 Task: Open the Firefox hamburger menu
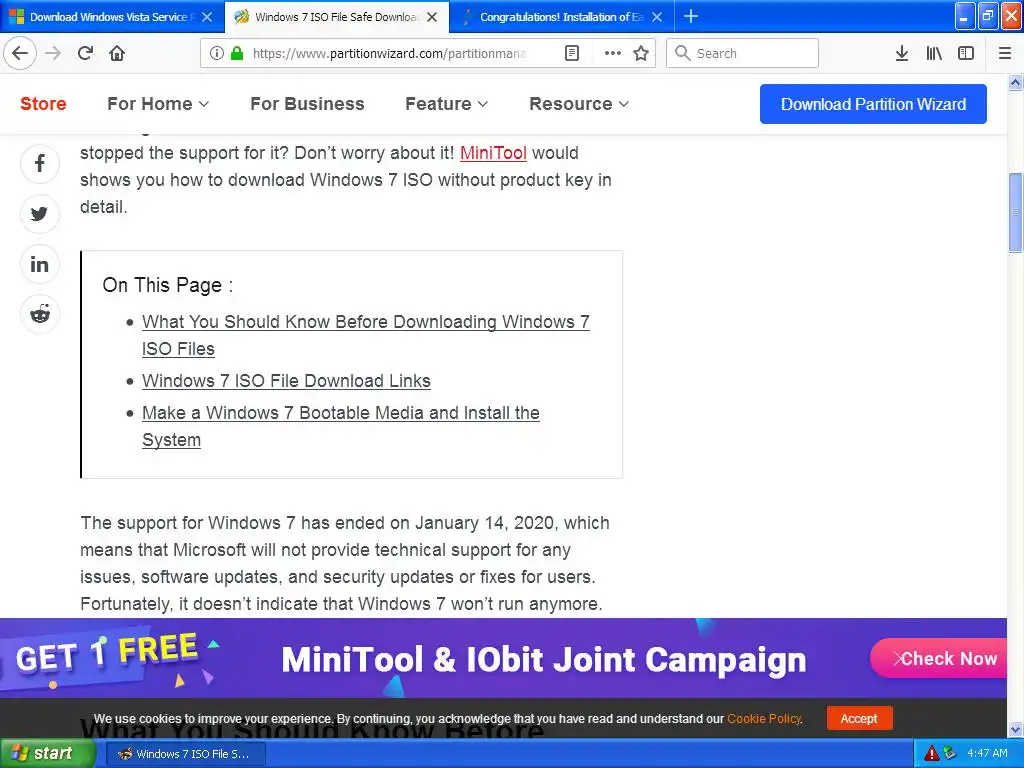[1005, 53]
